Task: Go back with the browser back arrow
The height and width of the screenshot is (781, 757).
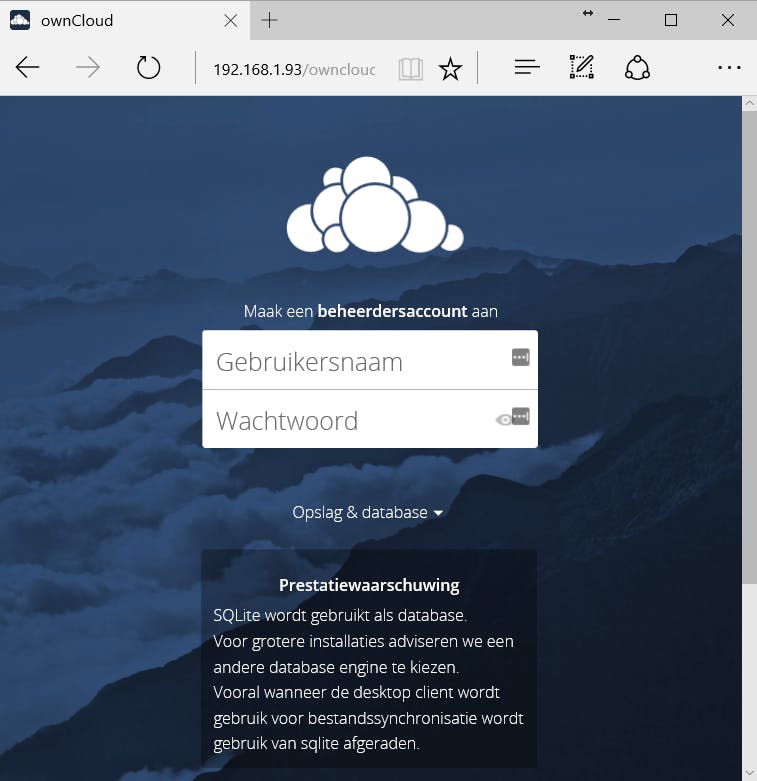Action: coord(27,67)
